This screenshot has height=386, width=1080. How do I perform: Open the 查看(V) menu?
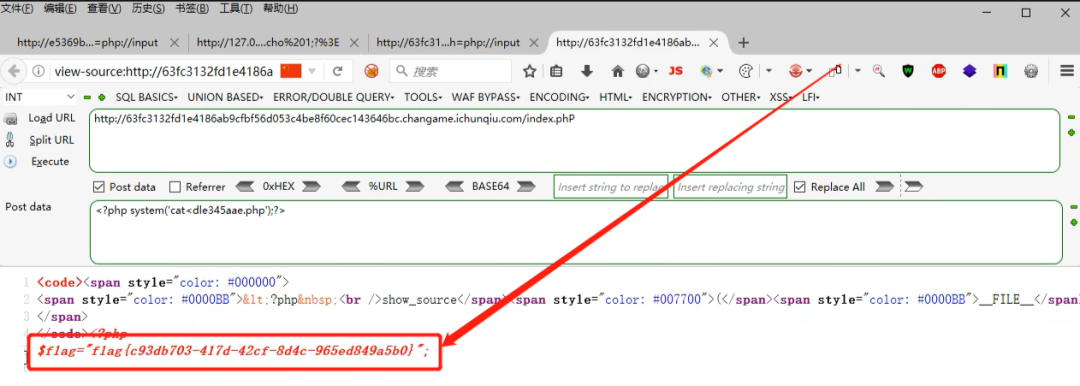(x=104, y=8)
